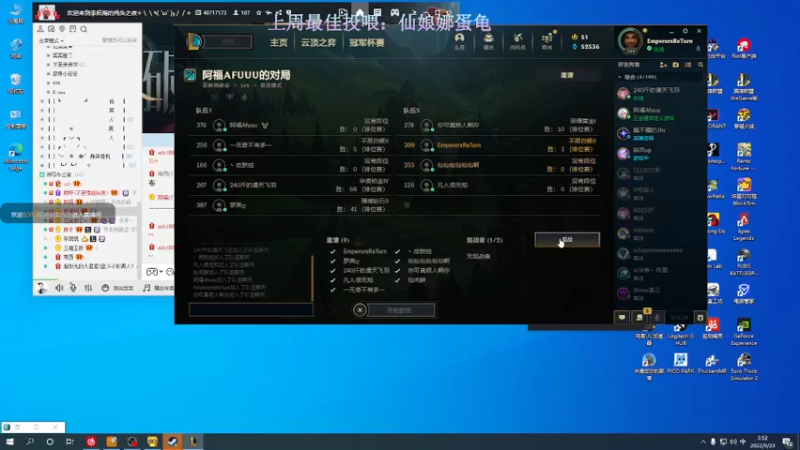Viewport: 800px width, 450px height.
Task: Open the 主席模式 dropdown in the voice app
Action: tap(51, 40)
